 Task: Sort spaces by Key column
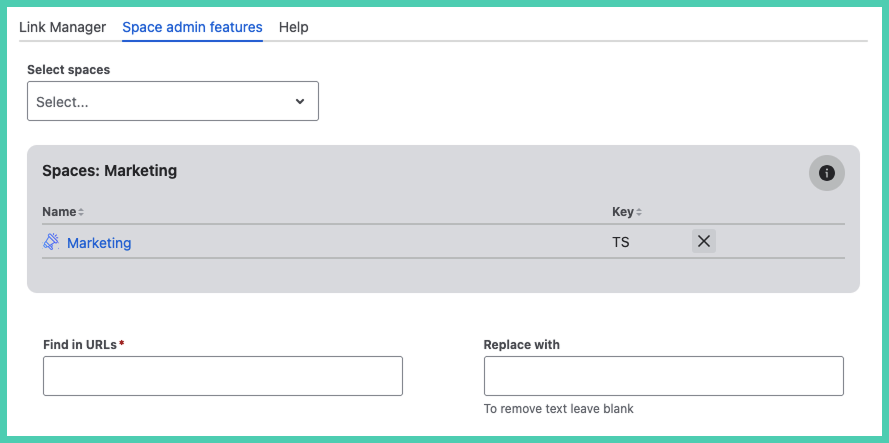(x=626, y=212)
